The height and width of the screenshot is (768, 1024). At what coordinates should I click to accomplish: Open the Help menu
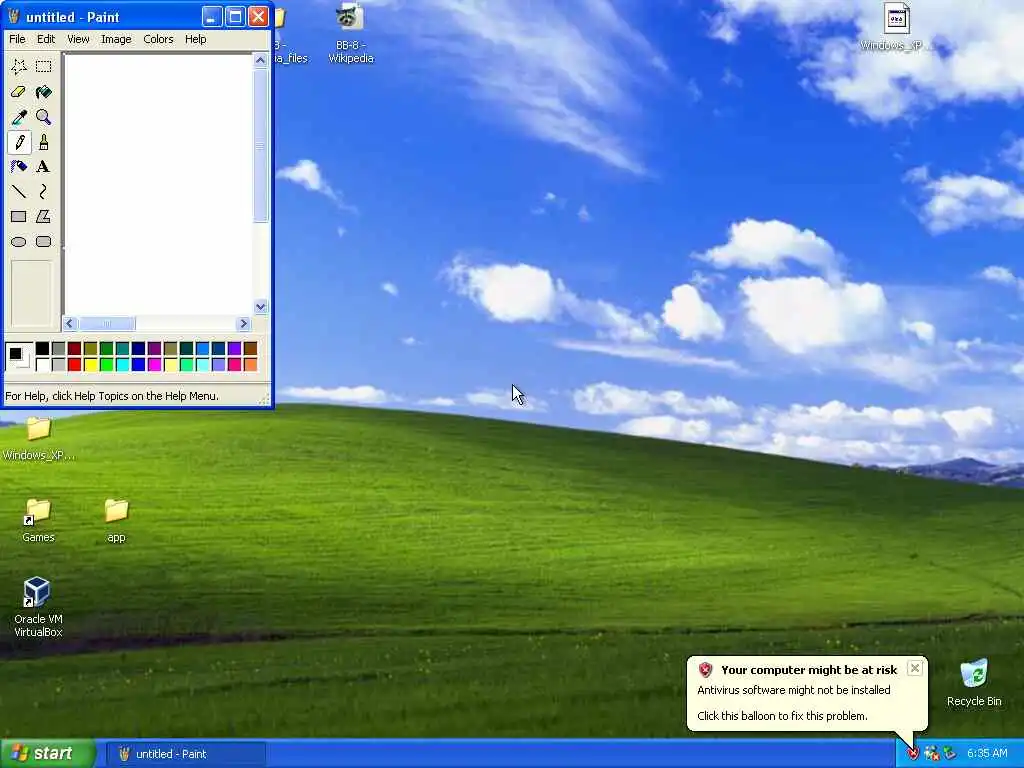click(195, 39)
